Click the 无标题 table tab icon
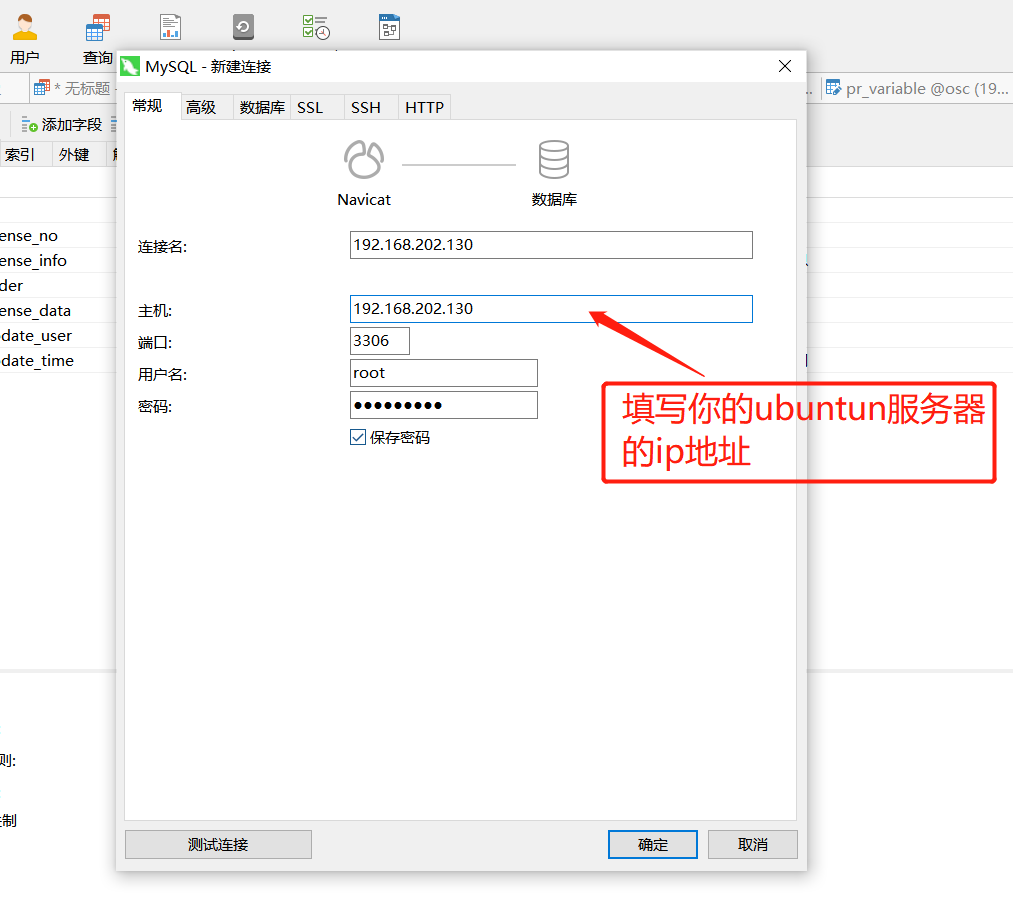 click(x=42, y=88)
